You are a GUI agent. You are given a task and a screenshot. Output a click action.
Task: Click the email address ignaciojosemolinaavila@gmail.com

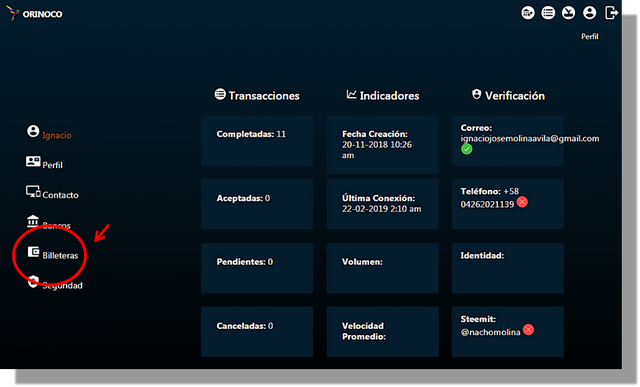[530, 139]
